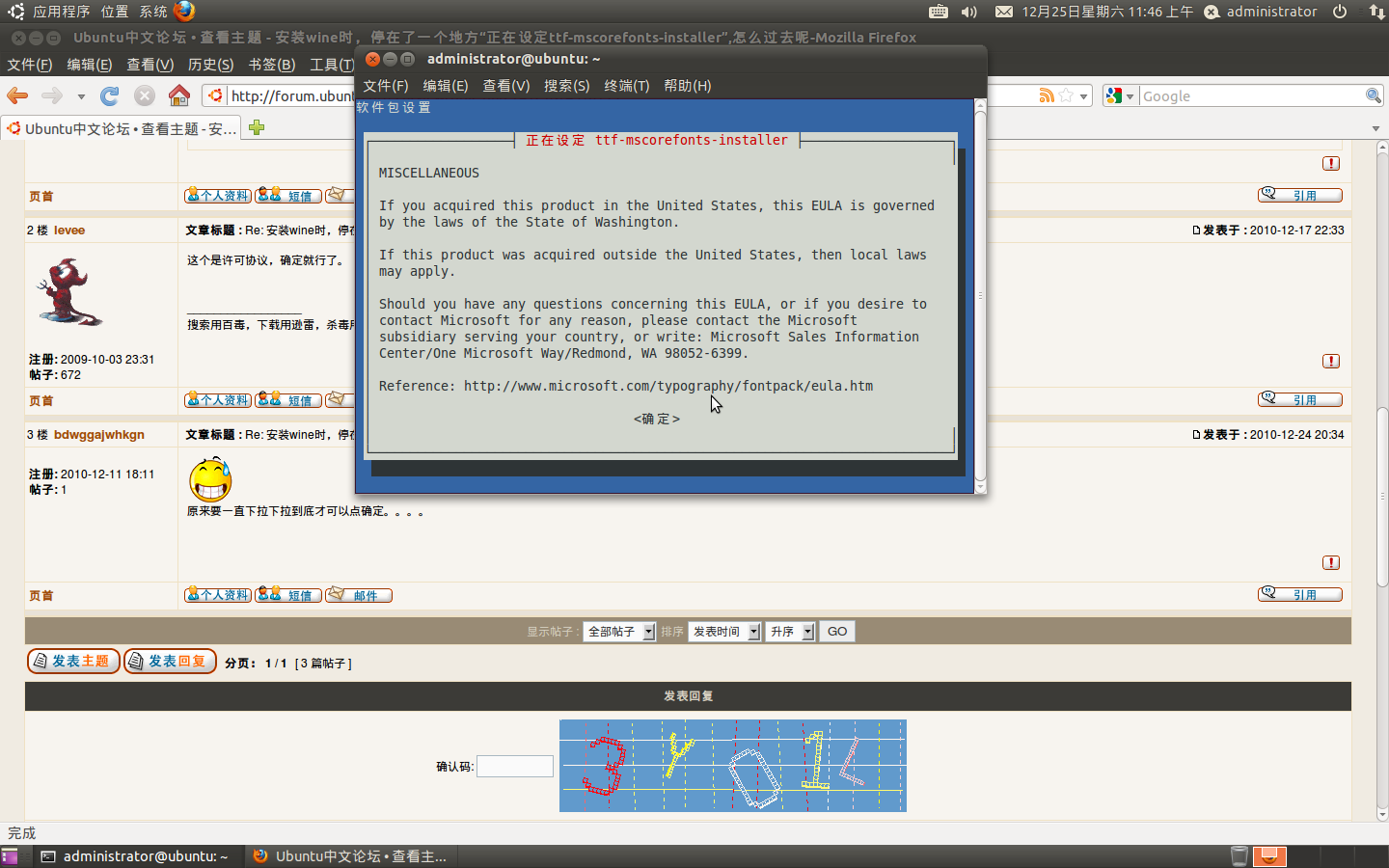The image size is (1389, 868).
Task: Click levee's red devil avatar
Action: (x=68, y=291)
